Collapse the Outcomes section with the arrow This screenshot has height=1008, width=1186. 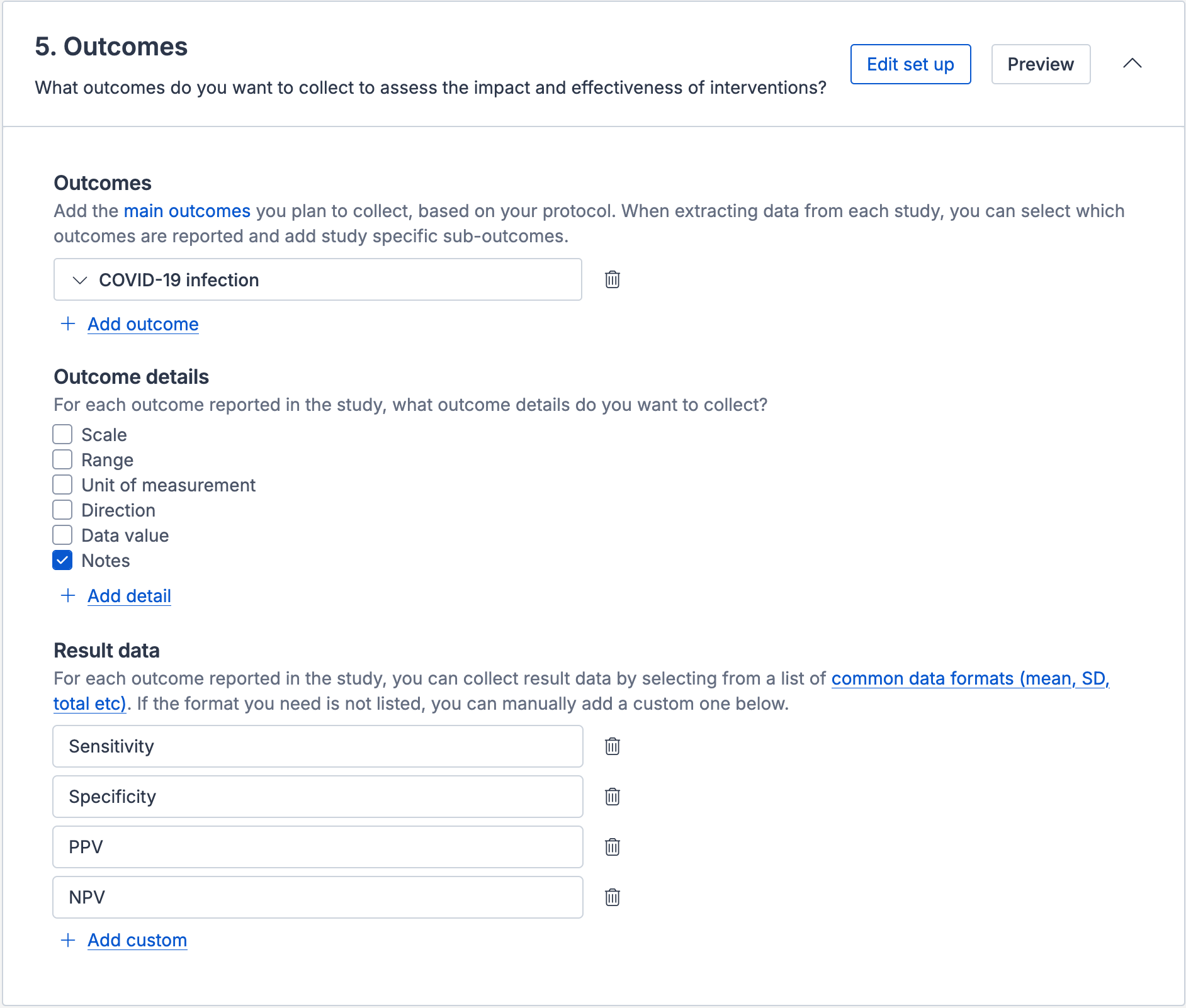point(1132,64)
